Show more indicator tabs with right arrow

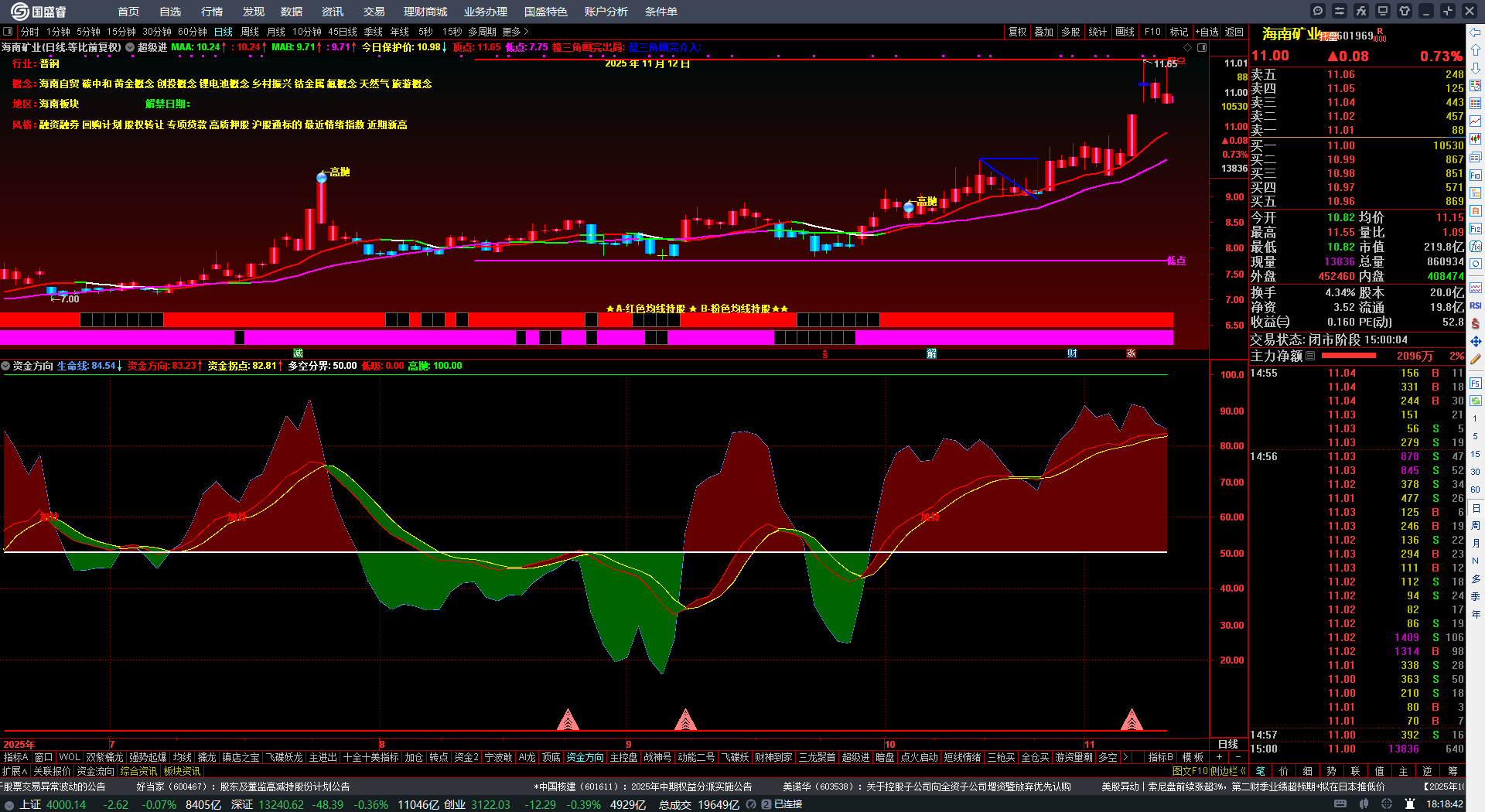pyautogui.click(x=1125, y=757)
